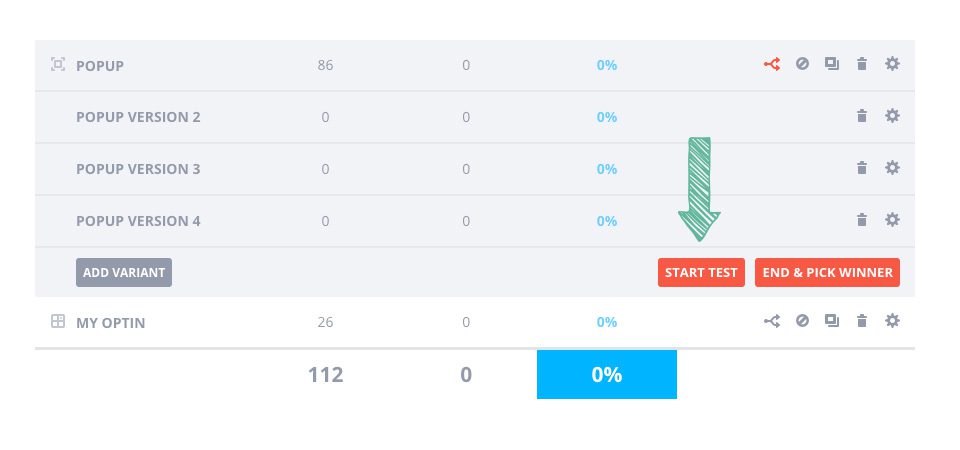Open settings gear for Popup Version 3
Viewport: 960px width, 450px height.
coord(892,169)
